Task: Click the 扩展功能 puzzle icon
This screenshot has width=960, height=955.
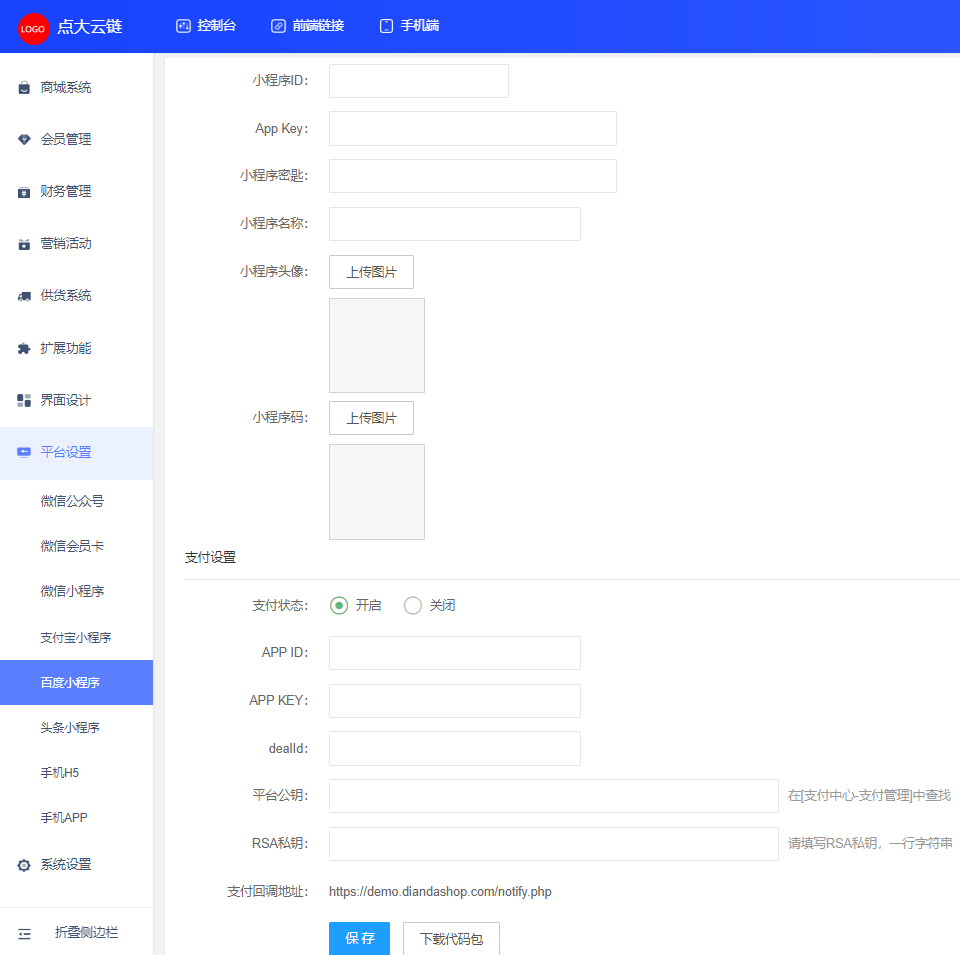Action: coord(24,349)
